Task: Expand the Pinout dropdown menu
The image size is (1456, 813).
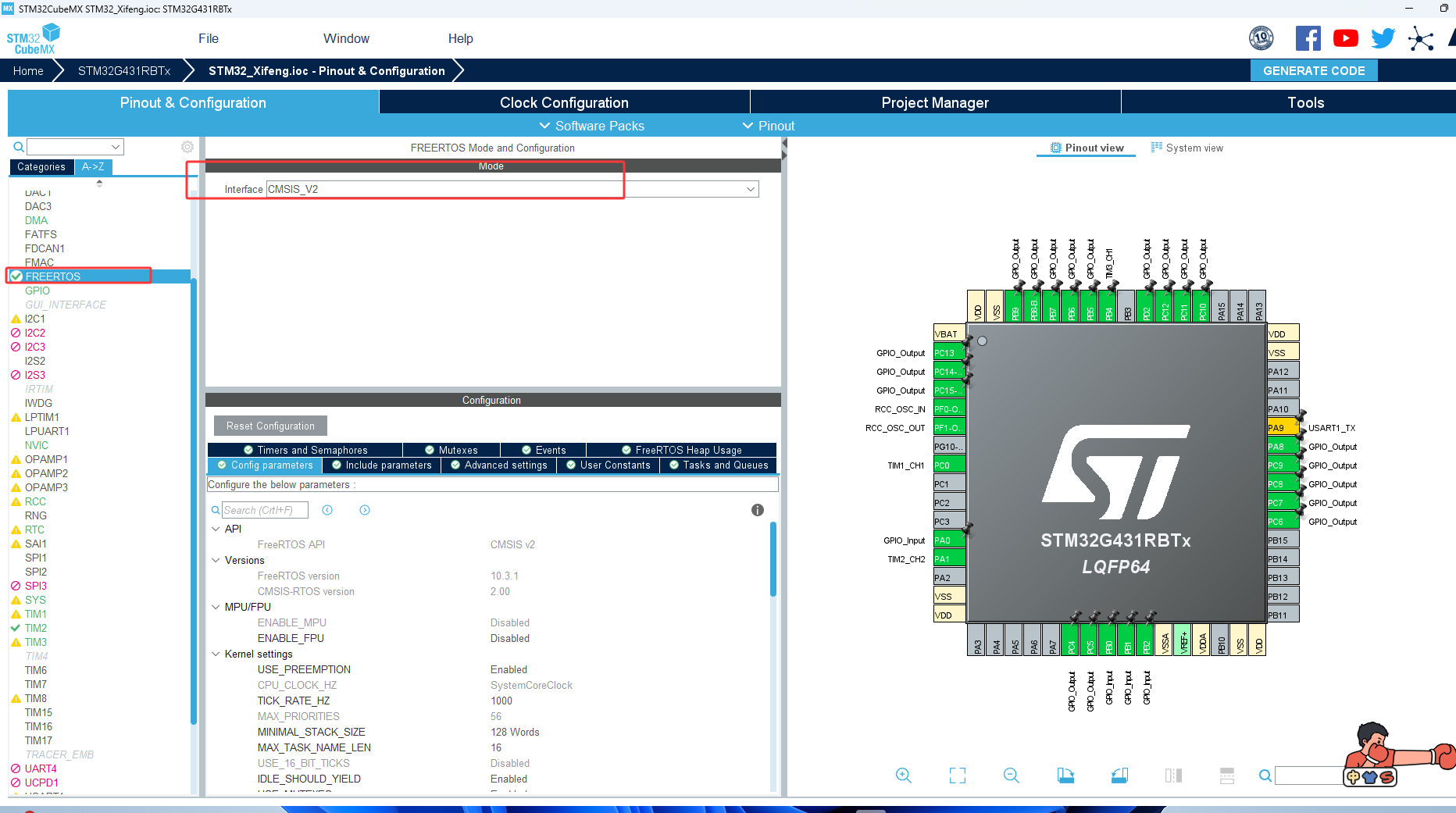Action: [x=769, y=126]
